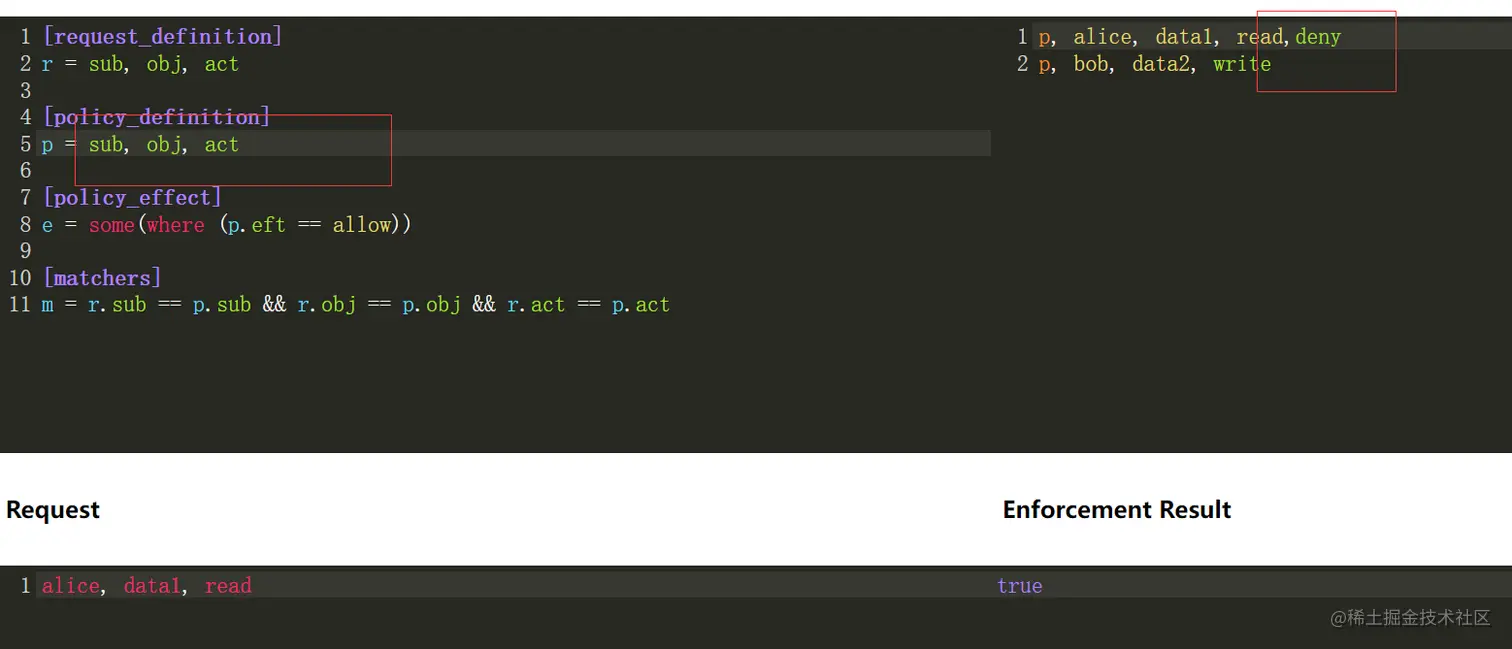The width and height of the screenshot is (1512, 649).
Task: Click the enforcement result 'true'
Action: (x=1019, y=586)
